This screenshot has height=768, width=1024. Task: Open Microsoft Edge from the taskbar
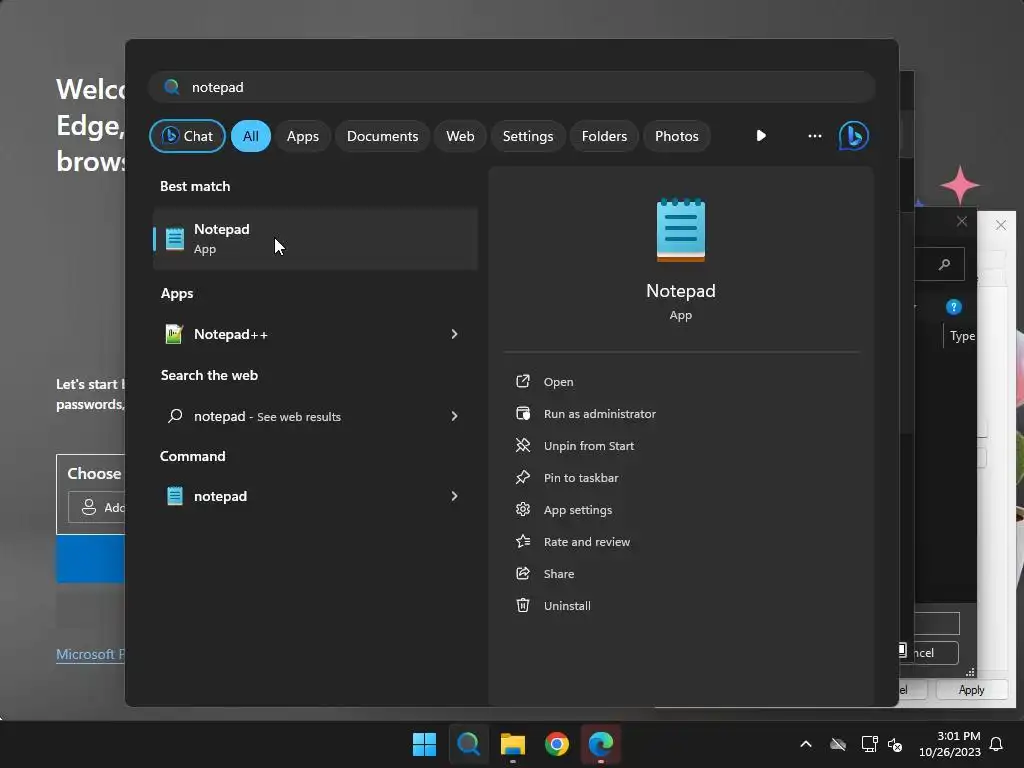tap(601, 744)
